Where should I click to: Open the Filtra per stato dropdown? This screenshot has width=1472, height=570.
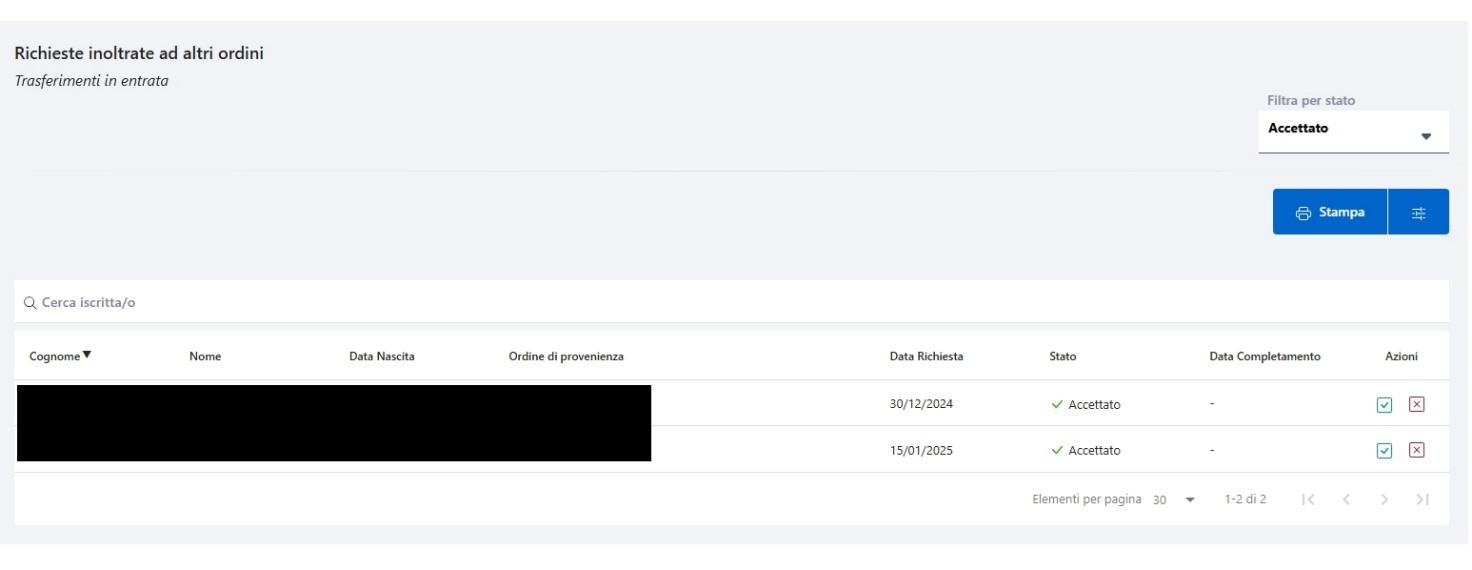(x=1352, y=131)
